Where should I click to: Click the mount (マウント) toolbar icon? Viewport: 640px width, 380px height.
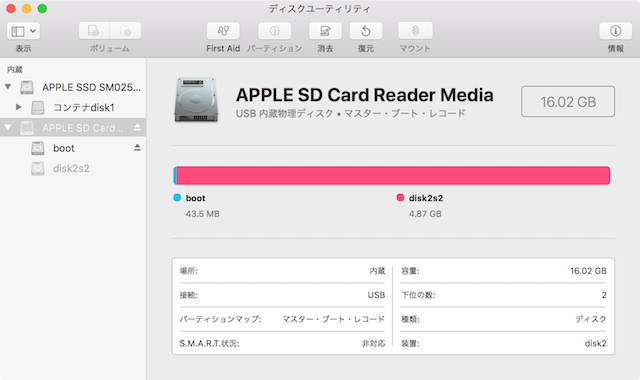click(x=415, y=31)
